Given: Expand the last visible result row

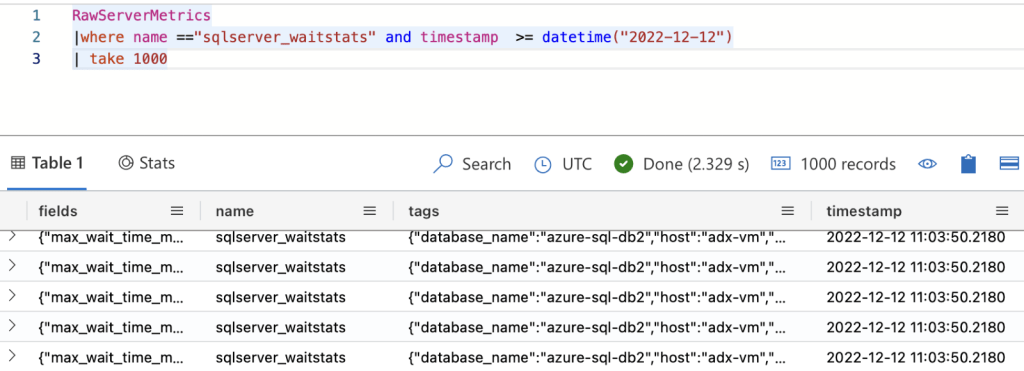Looking at the screenshot, I should pyautogui.click(x=12, y=356).
